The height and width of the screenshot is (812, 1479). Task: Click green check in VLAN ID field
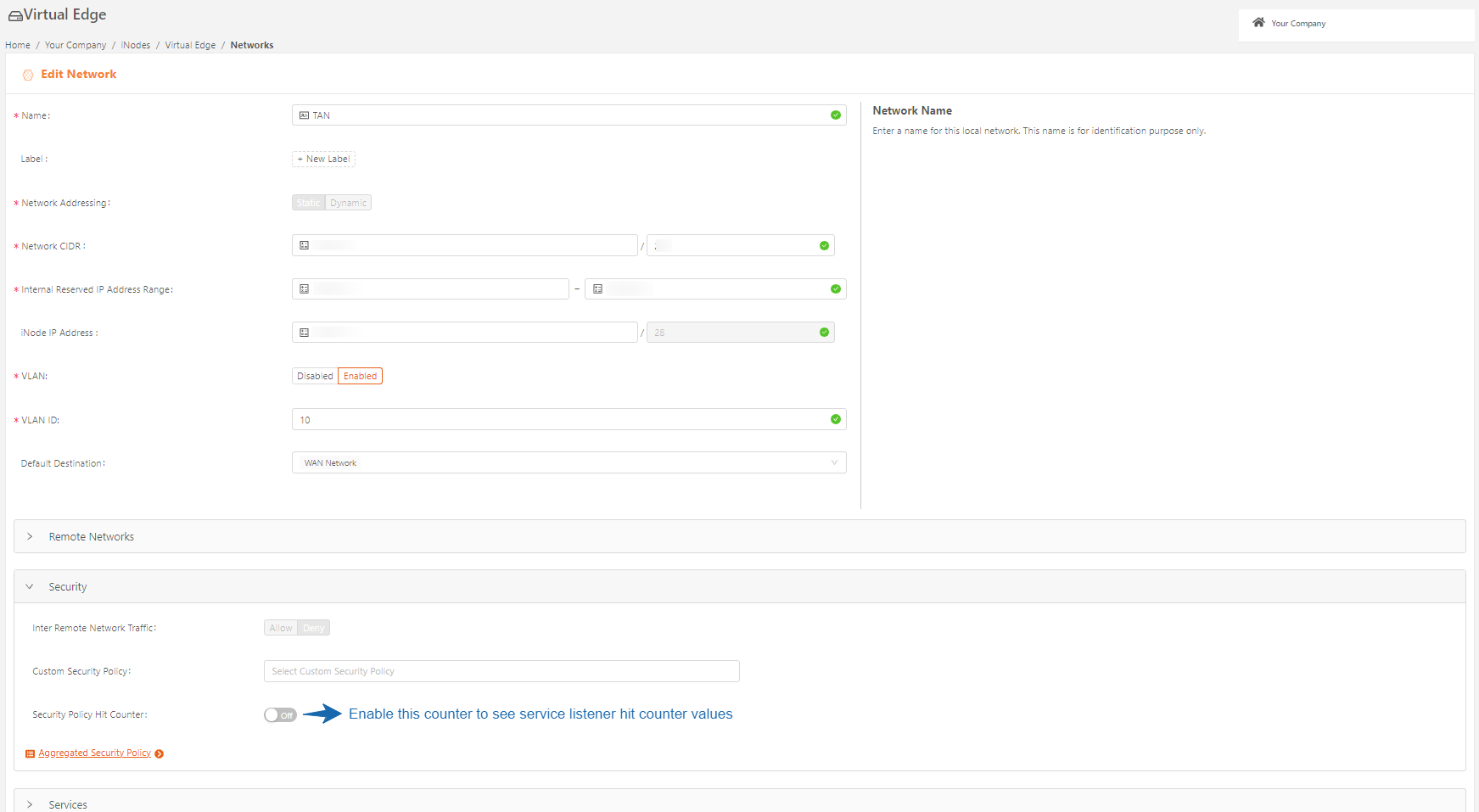tap(836, 419)
